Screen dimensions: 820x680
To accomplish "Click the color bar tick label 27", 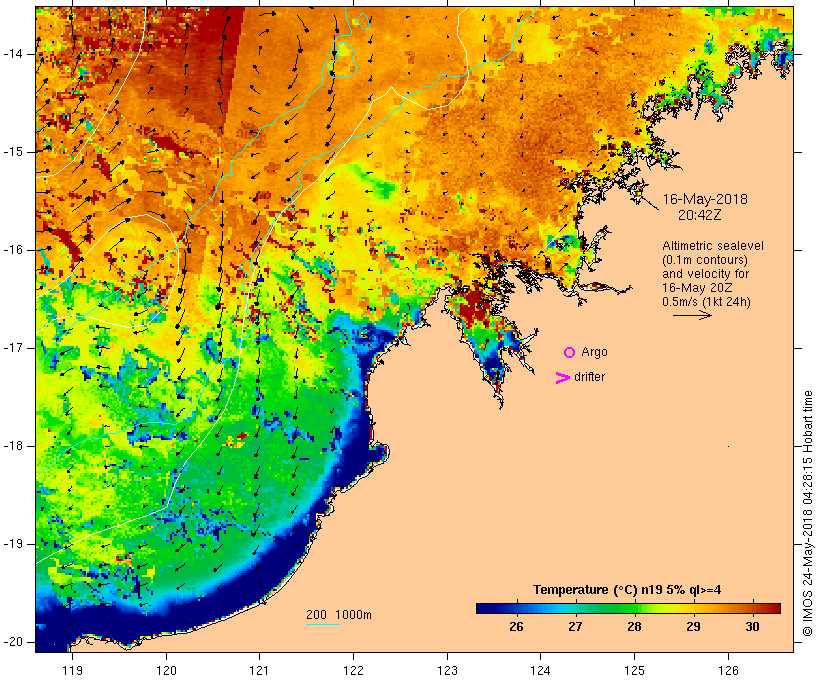I will click(x=575, y=627).
